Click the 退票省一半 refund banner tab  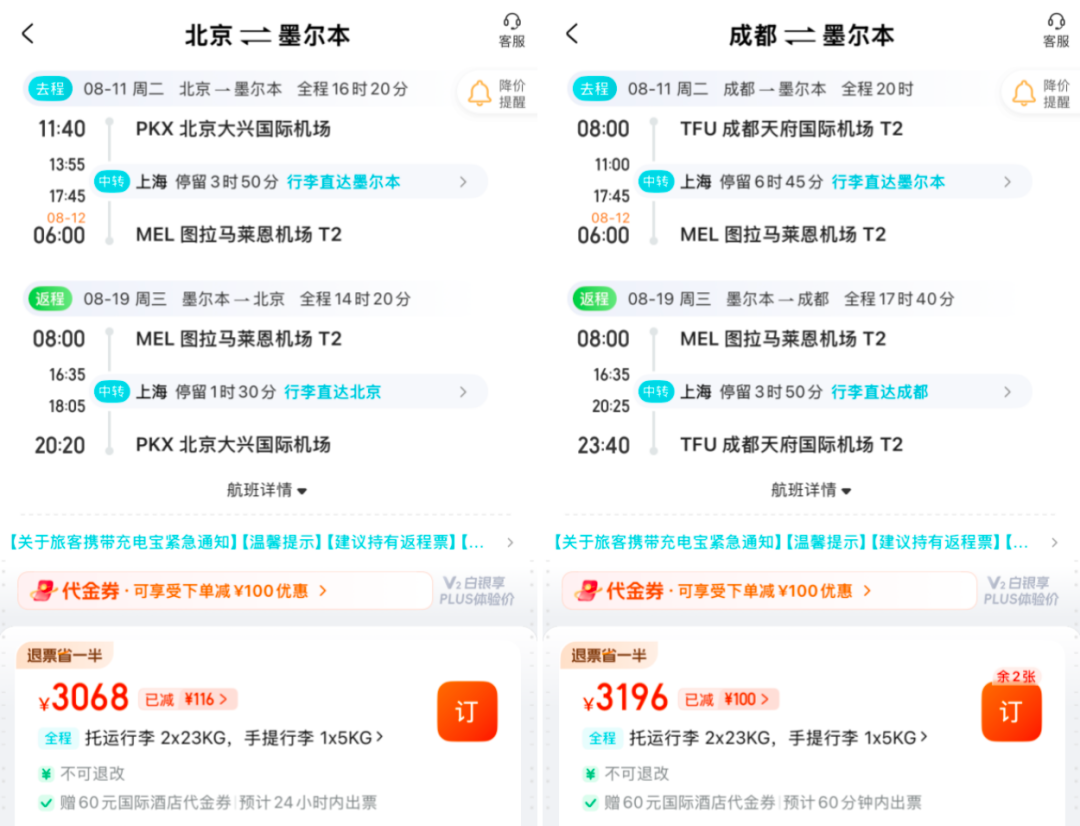point(64,655)
